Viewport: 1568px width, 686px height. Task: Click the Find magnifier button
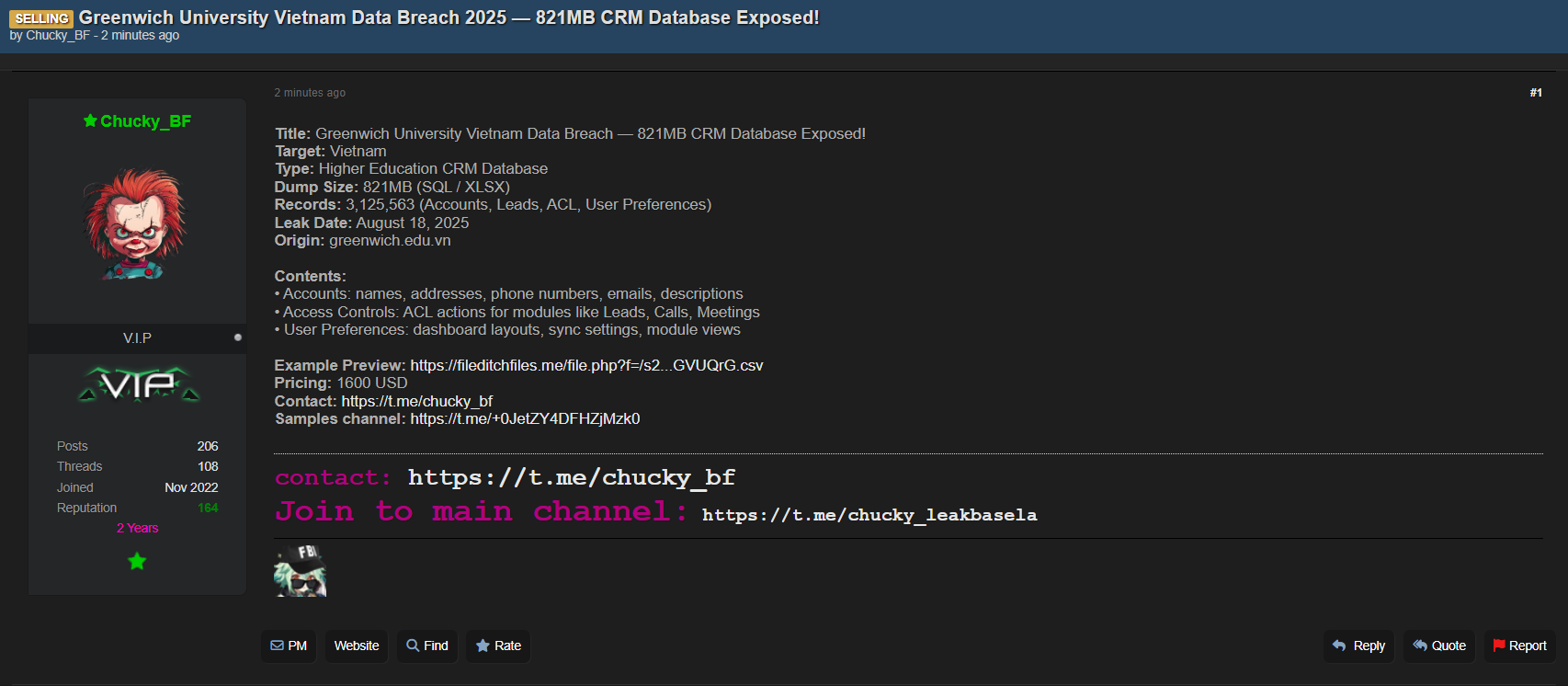pyautogui.click(x=427, y=646)
